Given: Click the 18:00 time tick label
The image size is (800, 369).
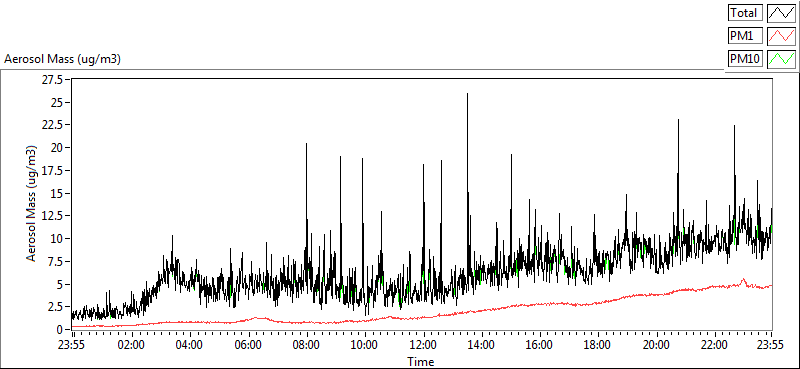Looking at the screenshot, I should coord(597,344).
